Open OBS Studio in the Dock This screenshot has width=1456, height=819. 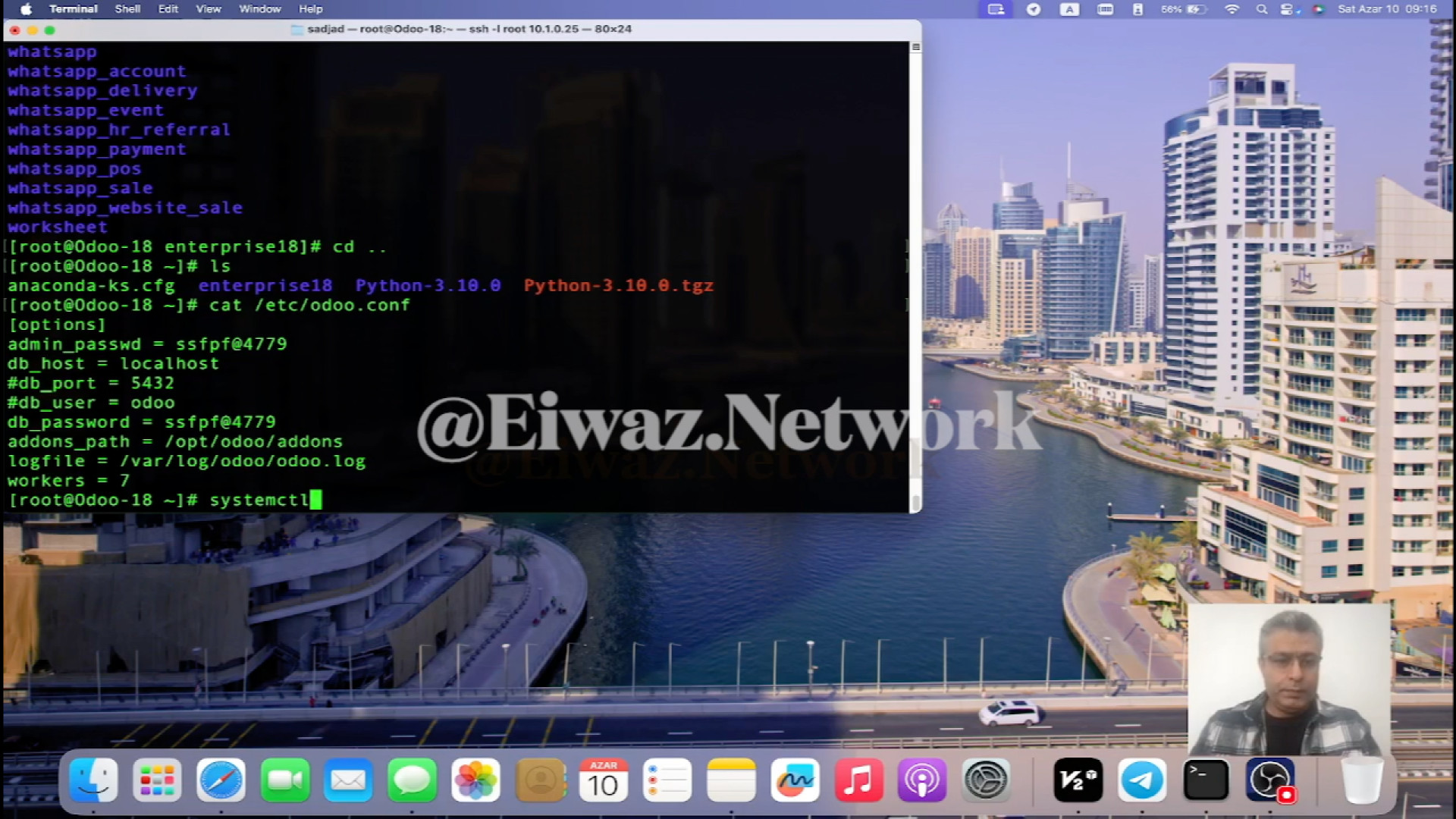[1270, 780]
